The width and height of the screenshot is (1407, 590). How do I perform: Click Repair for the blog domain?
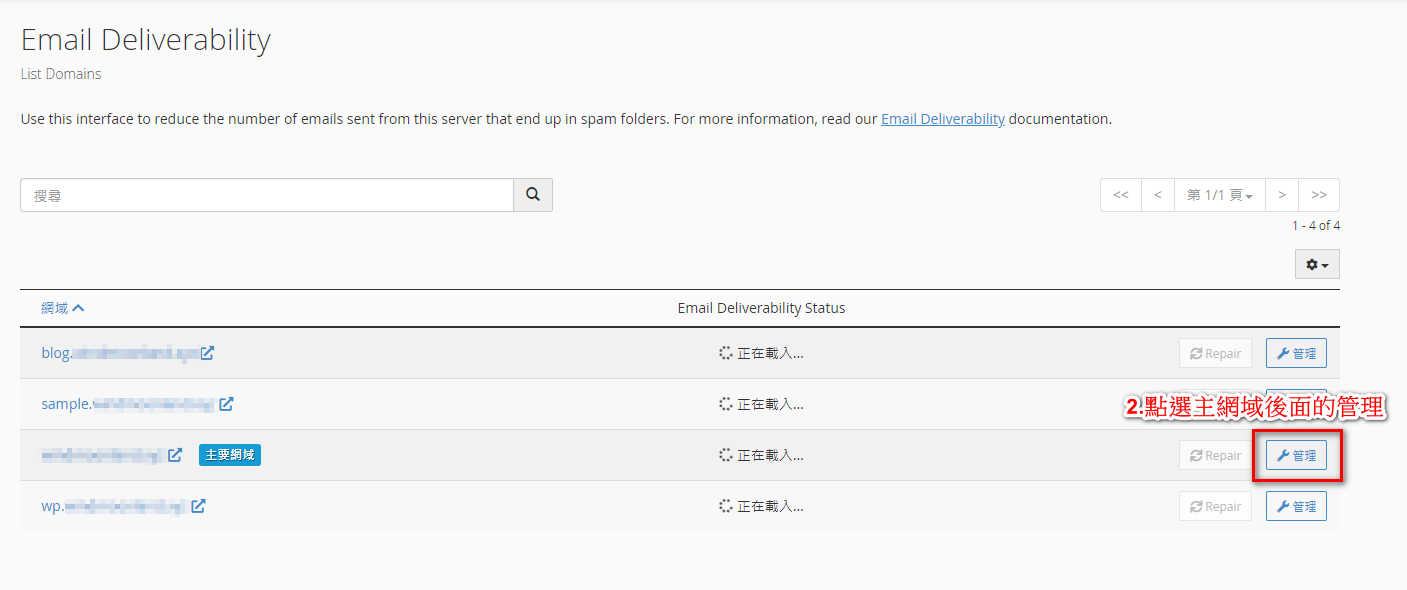click(x=1215, y=353)
